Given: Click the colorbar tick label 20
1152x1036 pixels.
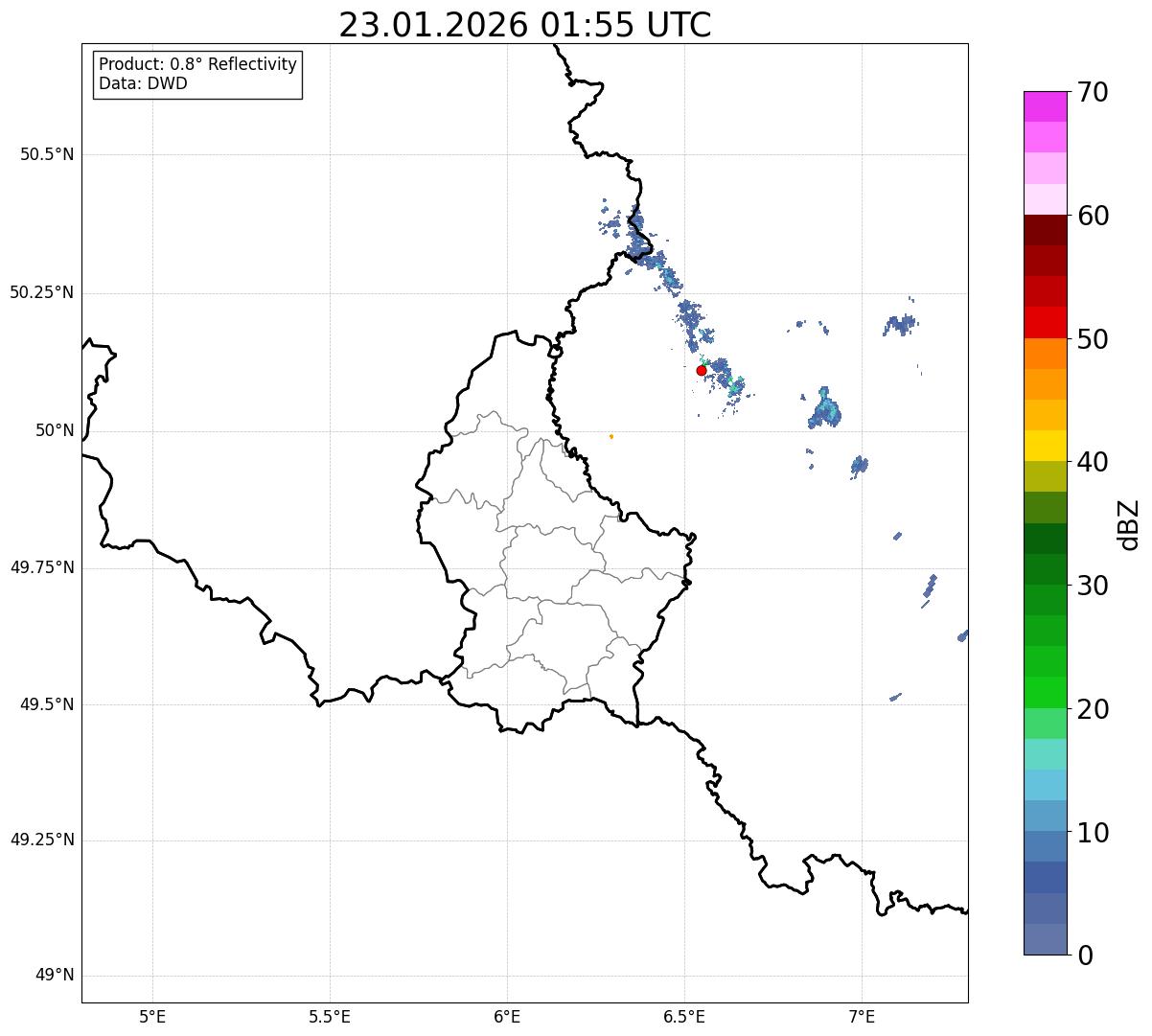Looking at the screenshot, I should pos(1093,709).
